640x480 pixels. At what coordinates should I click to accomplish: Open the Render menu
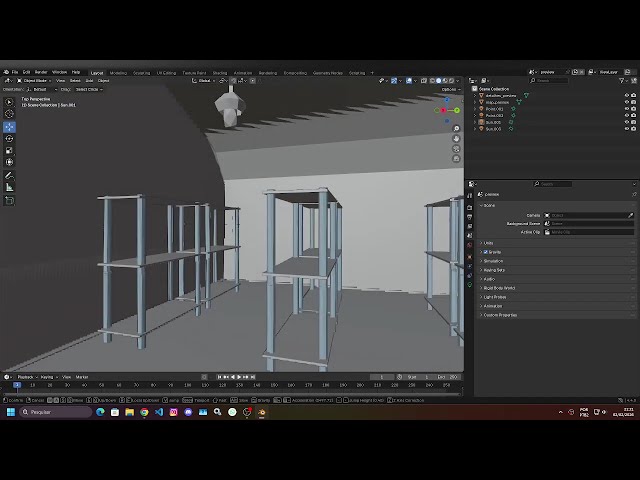(x=41, y=72)
